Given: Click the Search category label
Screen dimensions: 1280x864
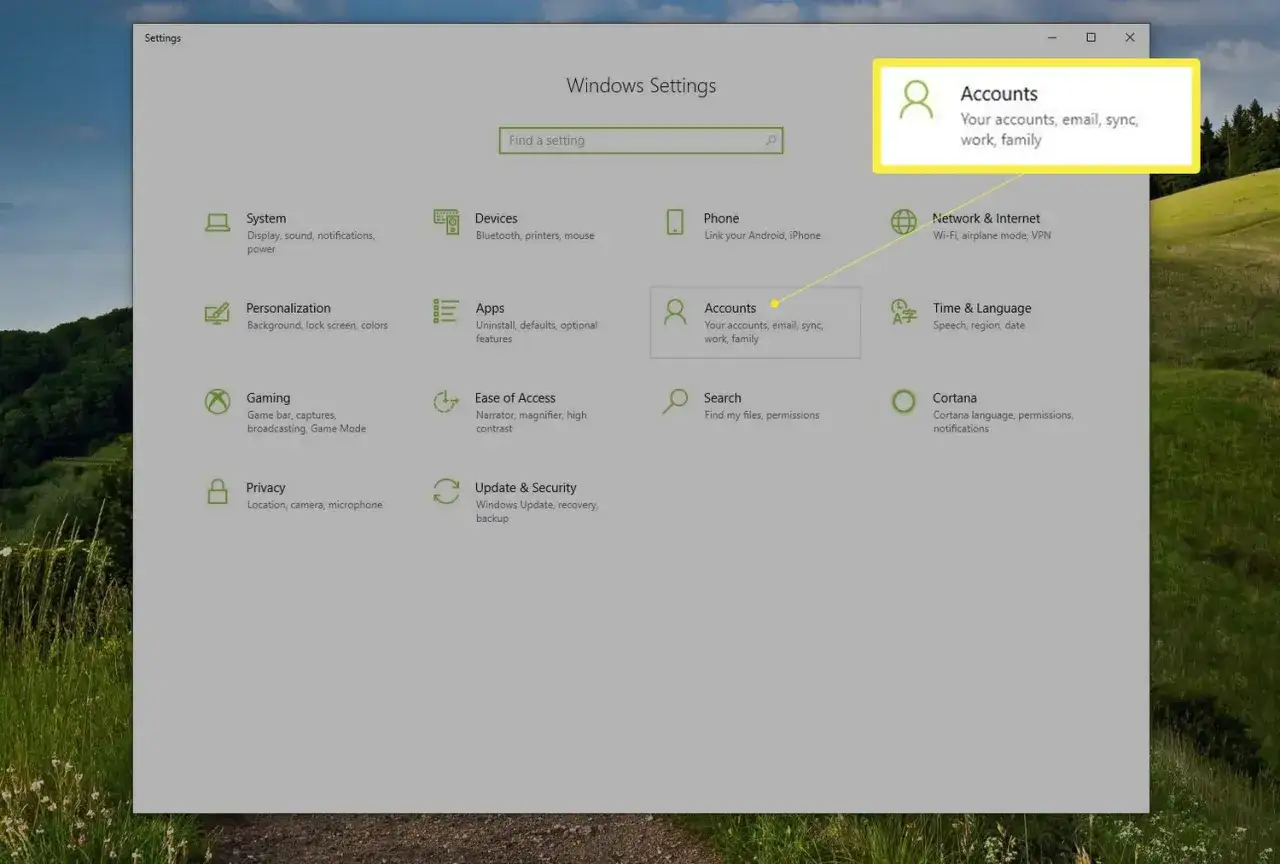Looking at the screenshot, I should click(x=722, y=398).
